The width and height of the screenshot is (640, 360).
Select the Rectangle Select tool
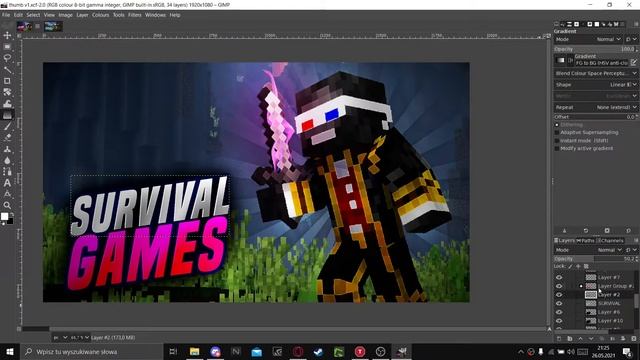coord(7,47)
